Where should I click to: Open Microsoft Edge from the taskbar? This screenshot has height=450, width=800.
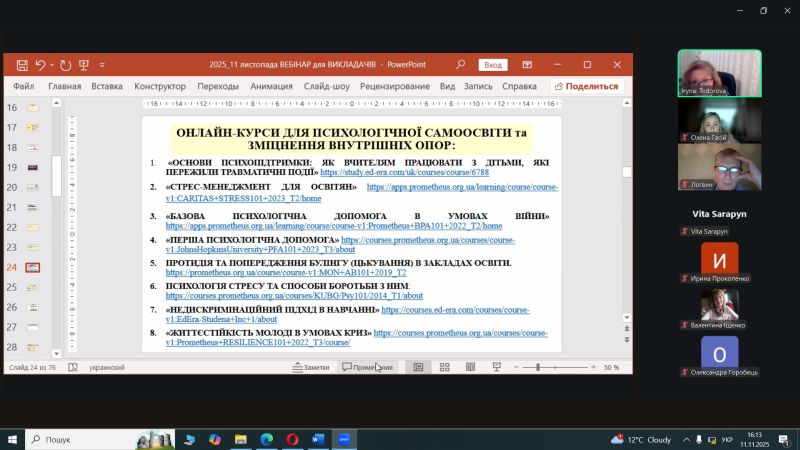[x=266, y=439]
